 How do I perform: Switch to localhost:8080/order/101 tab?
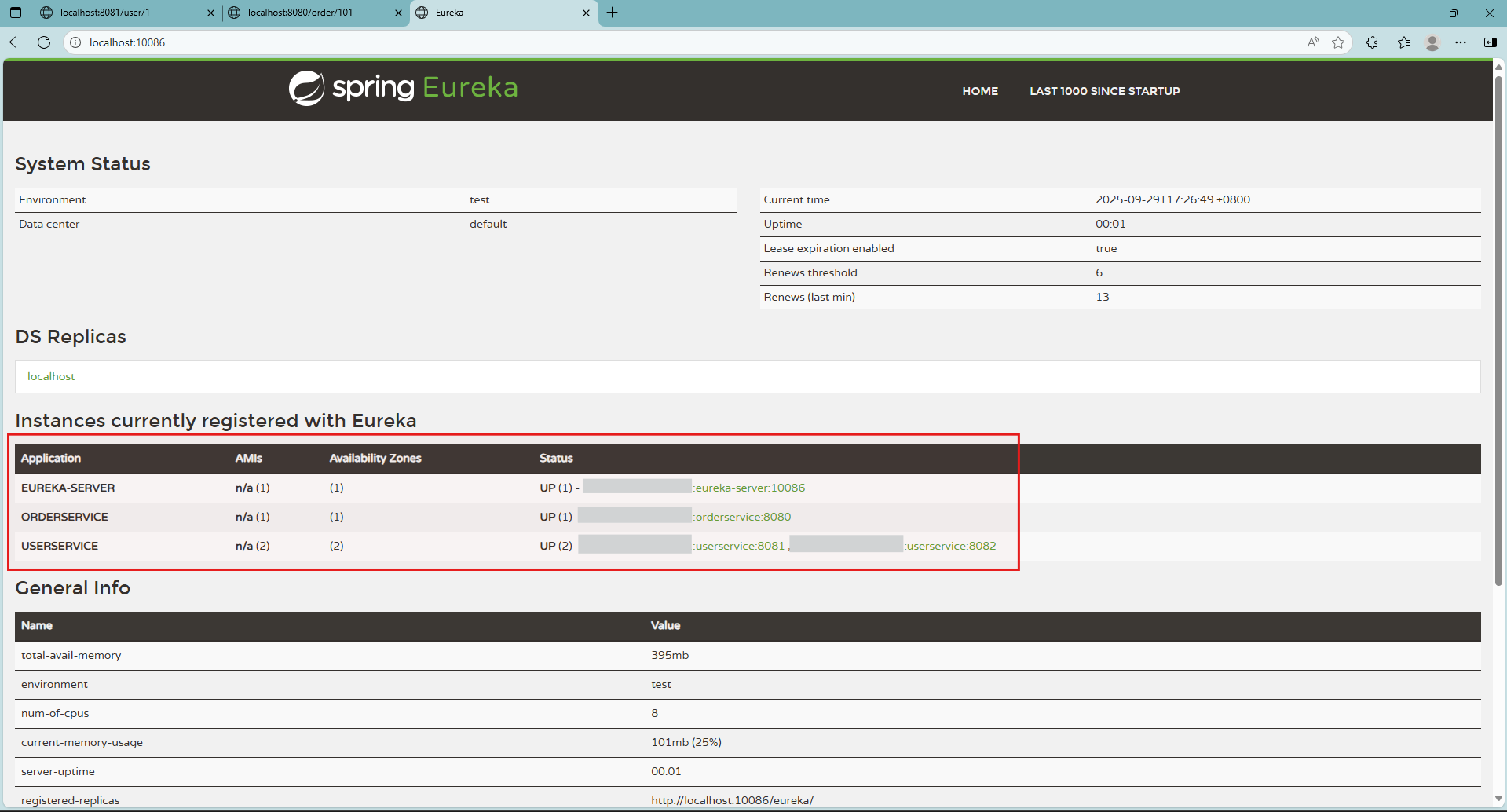tap(314, 13)
